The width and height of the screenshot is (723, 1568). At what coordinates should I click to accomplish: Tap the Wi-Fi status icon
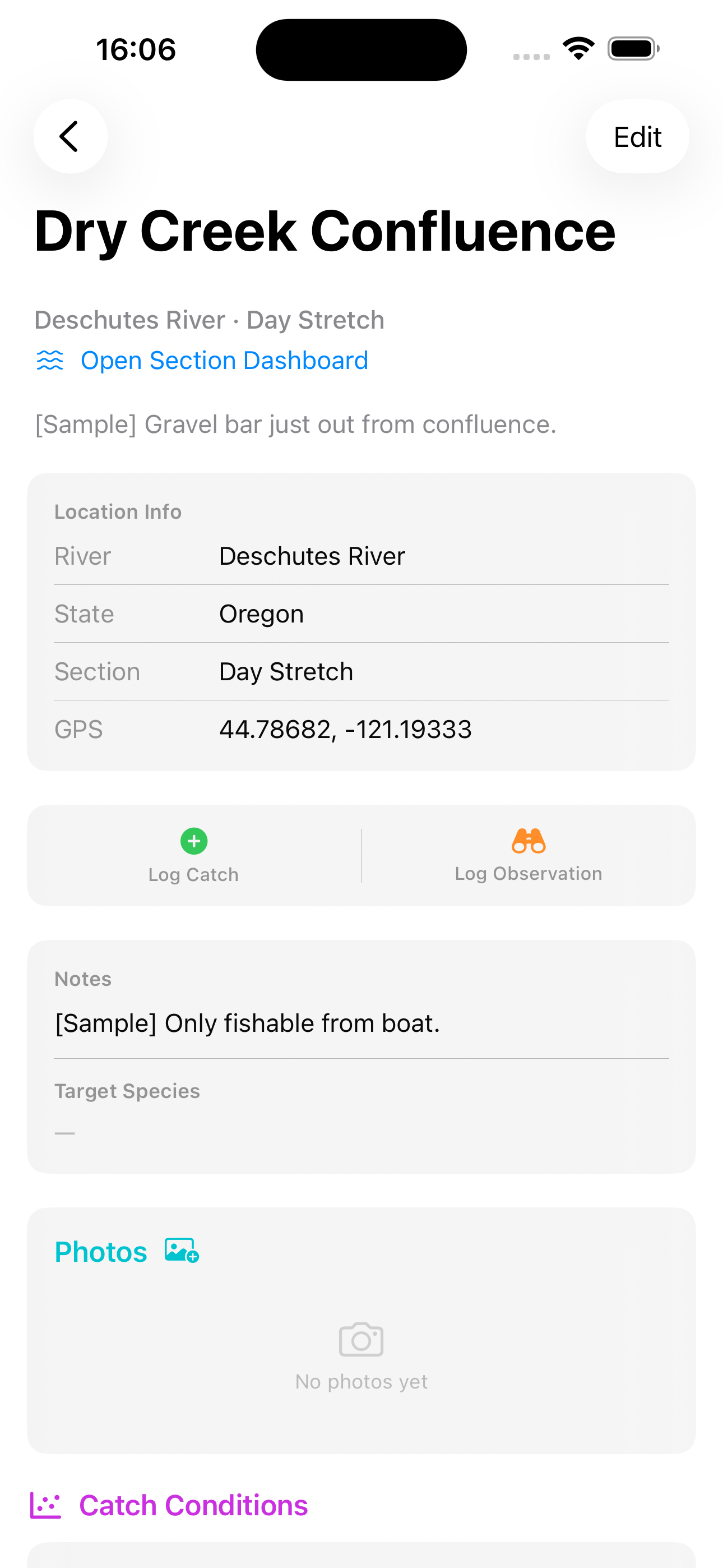(x=578, y=49)
